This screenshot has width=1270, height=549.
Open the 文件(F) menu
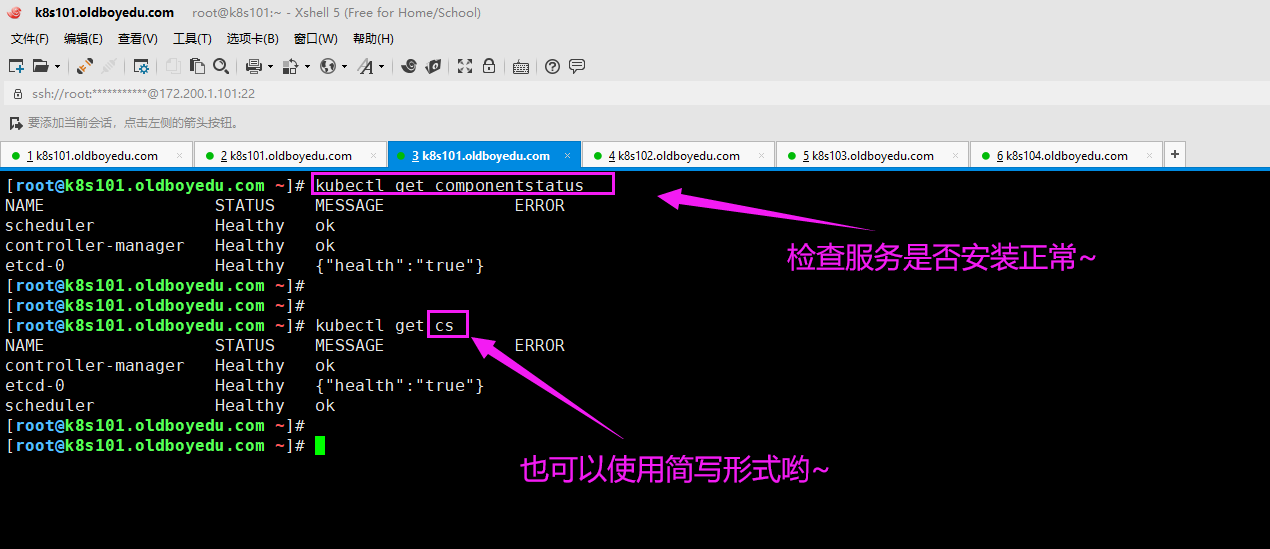30,39
